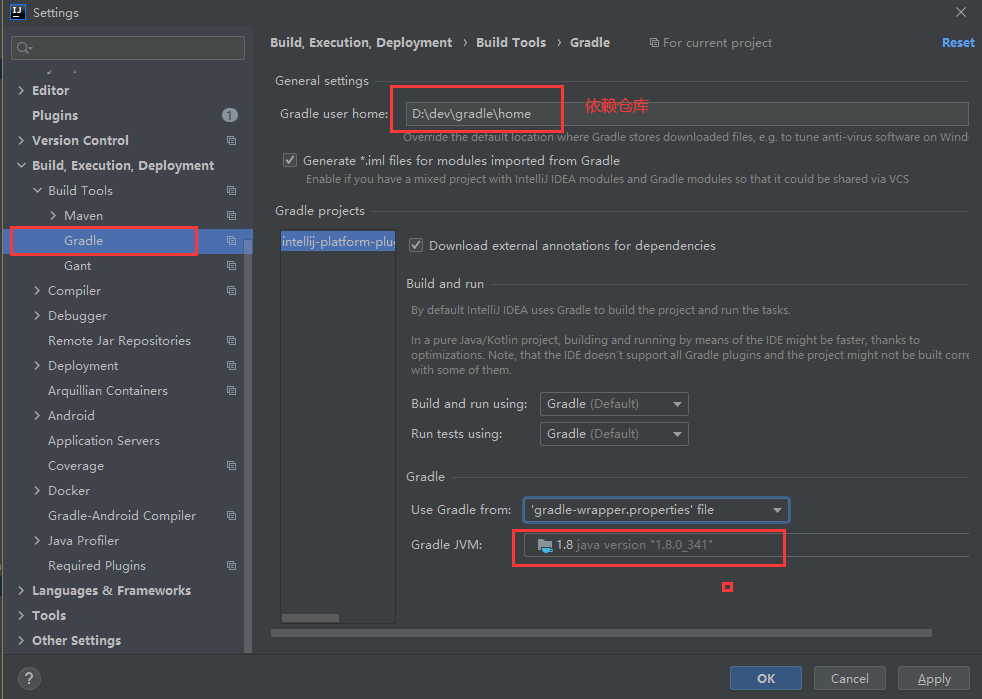Open the Gradle JVM selector
The height and width of the screenshot is (699, 982).
click(747, 545)
